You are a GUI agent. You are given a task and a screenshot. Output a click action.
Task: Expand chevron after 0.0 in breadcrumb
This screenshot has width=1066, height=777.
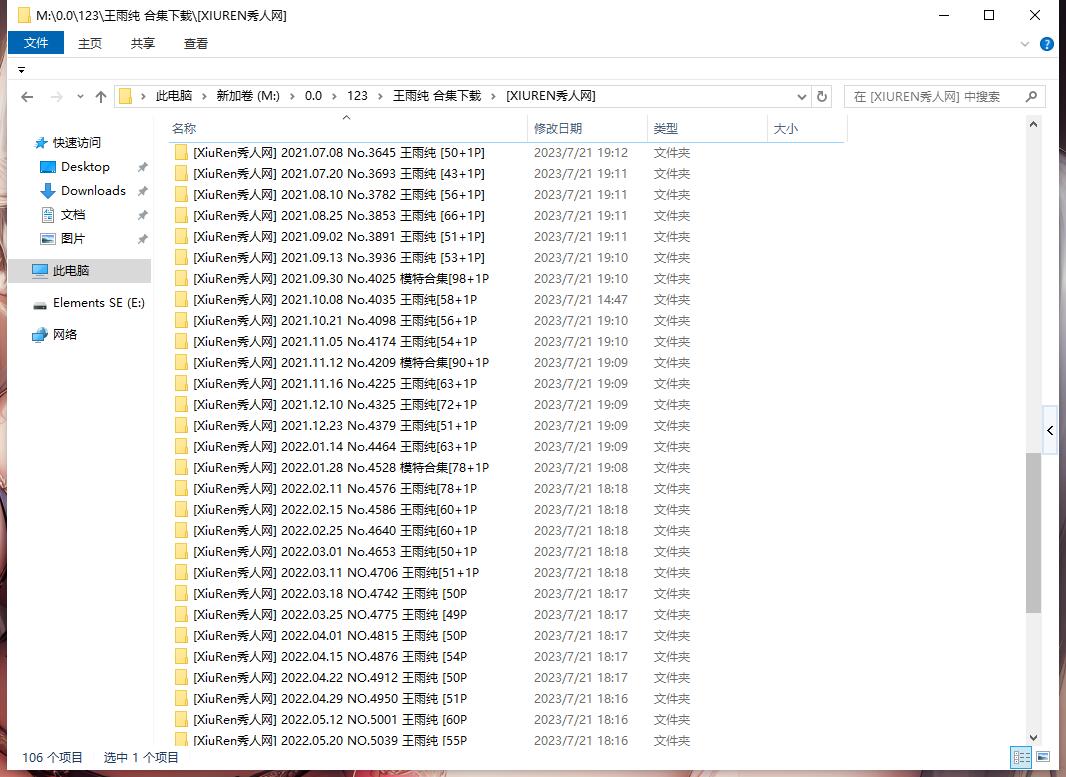point(334,97)
